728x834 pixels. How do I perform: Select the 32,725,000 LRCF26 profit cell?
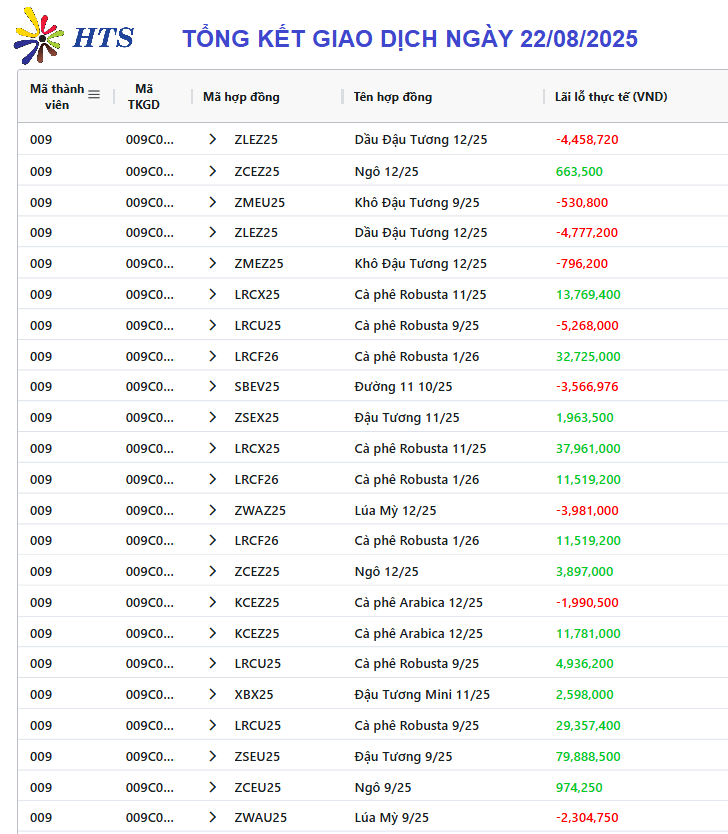pyautogui.click(x=588, y=356)
